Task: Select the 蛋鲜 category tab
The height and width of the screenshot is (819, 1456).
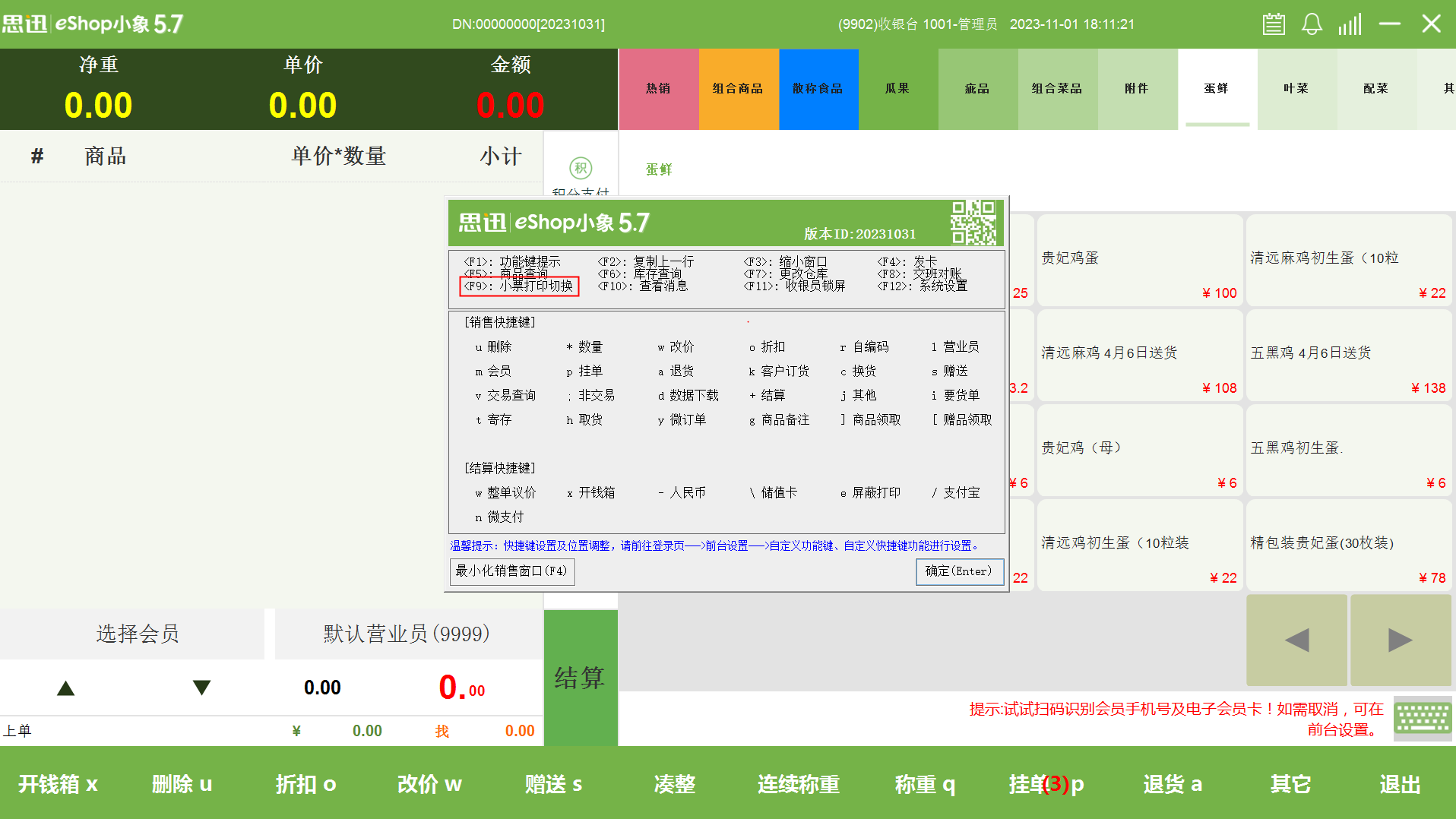Action: pos(1217,89)
